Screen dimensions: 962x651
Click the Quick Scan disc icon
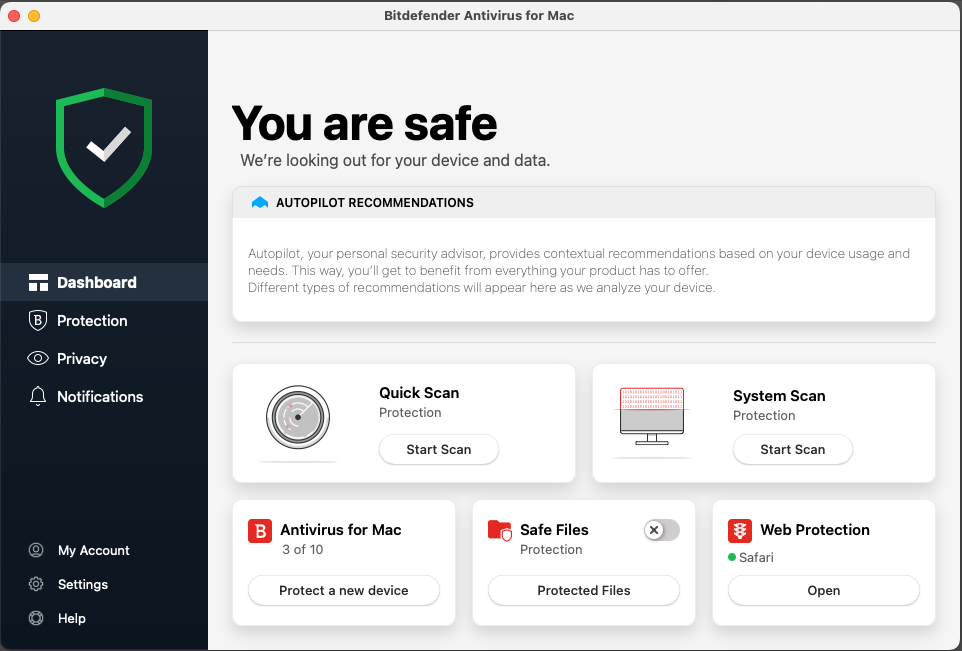[x=297, y=417]
